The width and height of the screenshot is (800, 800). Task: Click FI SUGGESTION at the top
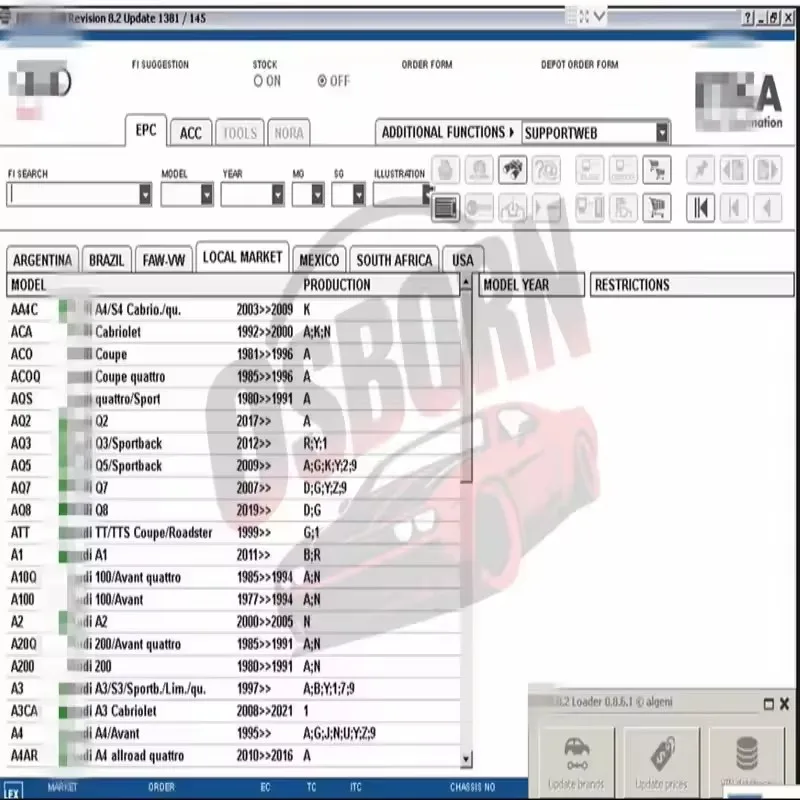[x=160, y=65]
